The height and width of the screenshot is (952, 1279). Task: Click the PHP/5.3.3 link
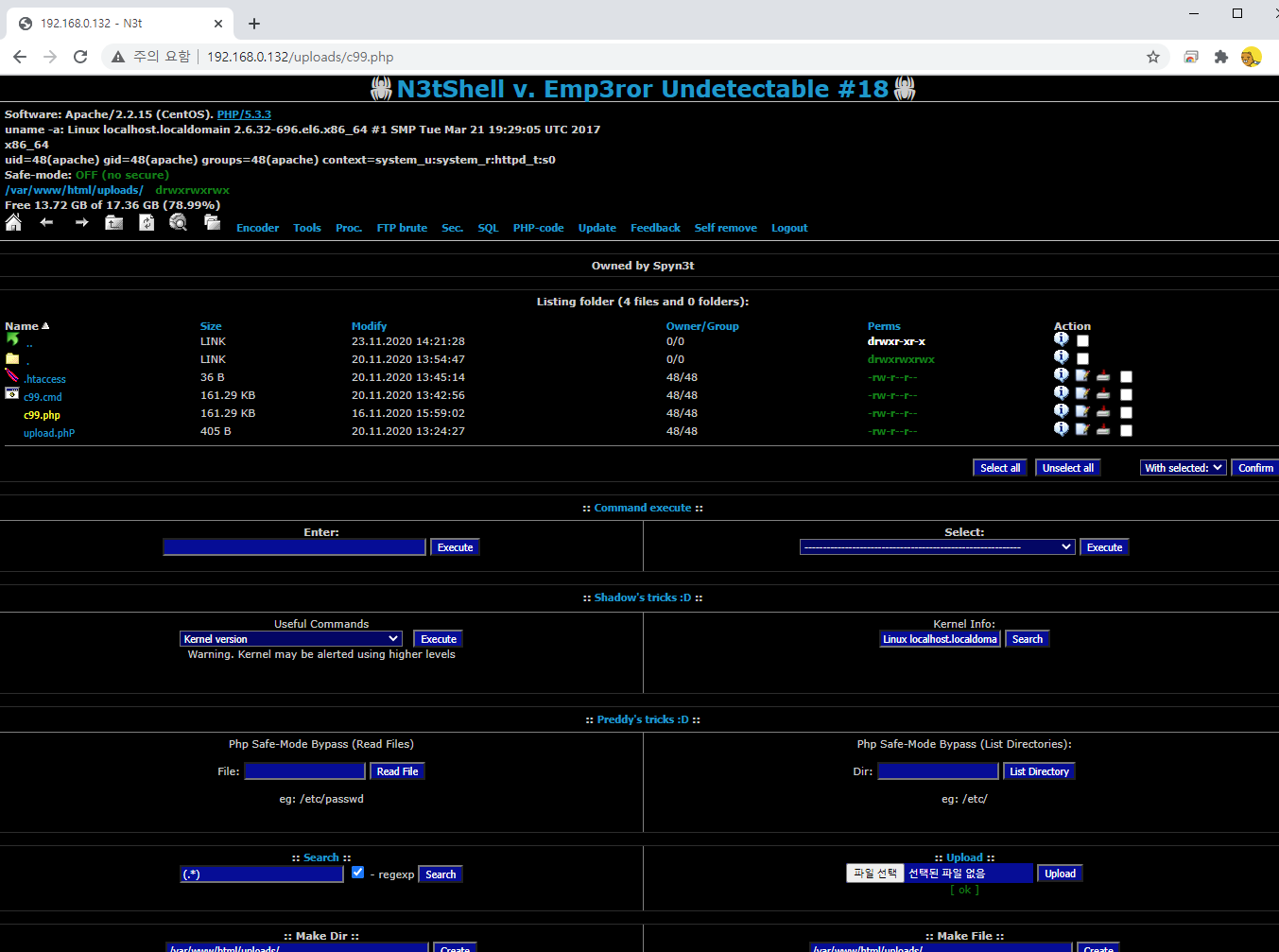click(244, 114)
